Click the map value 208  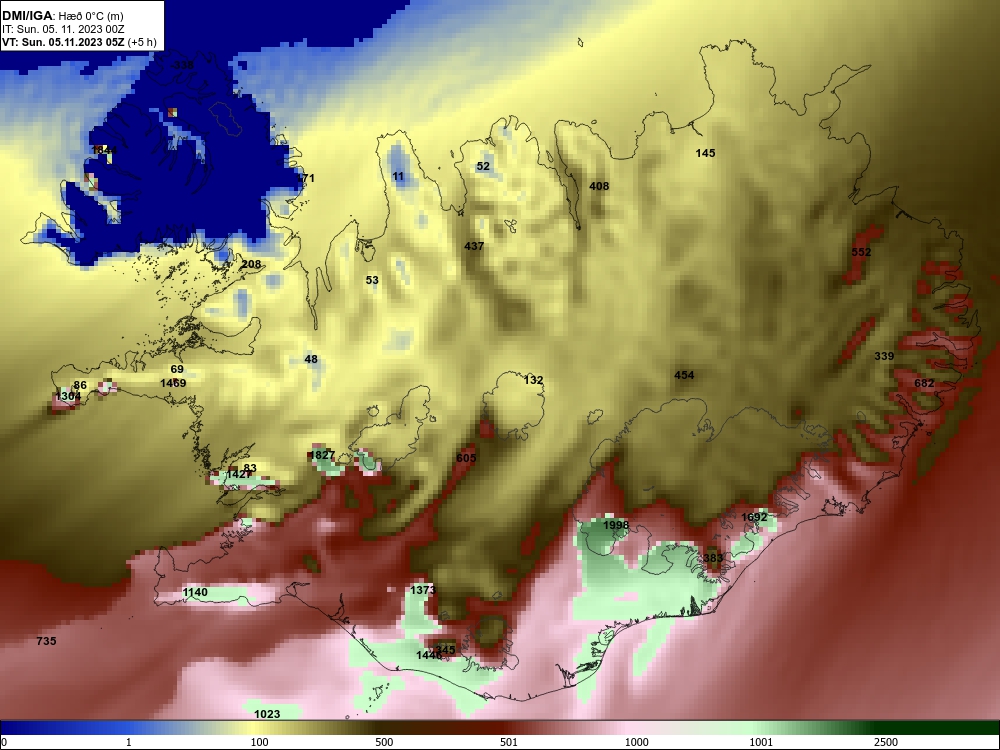point(251,264)
